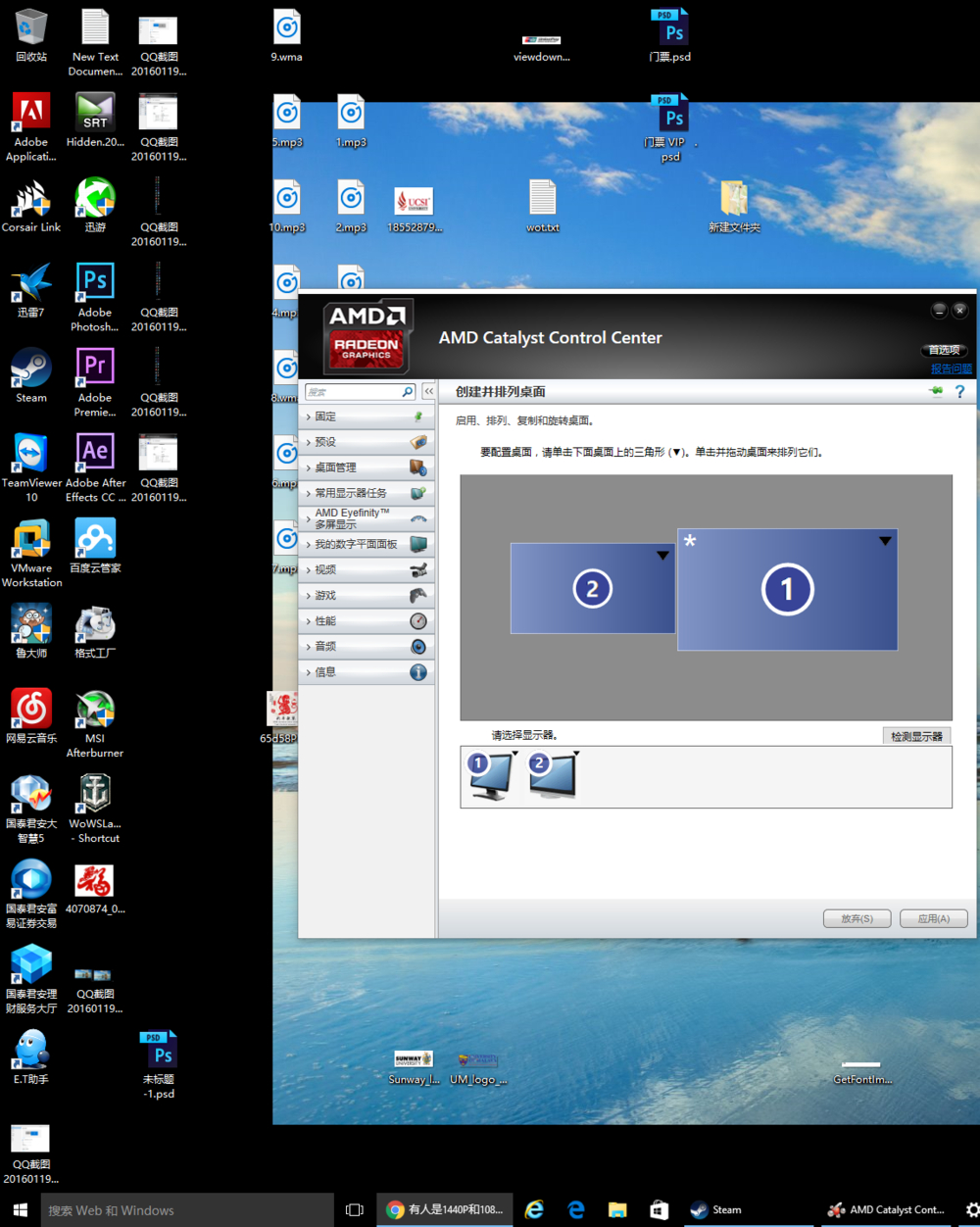Select the wot.txt file on the desktop

542,206
